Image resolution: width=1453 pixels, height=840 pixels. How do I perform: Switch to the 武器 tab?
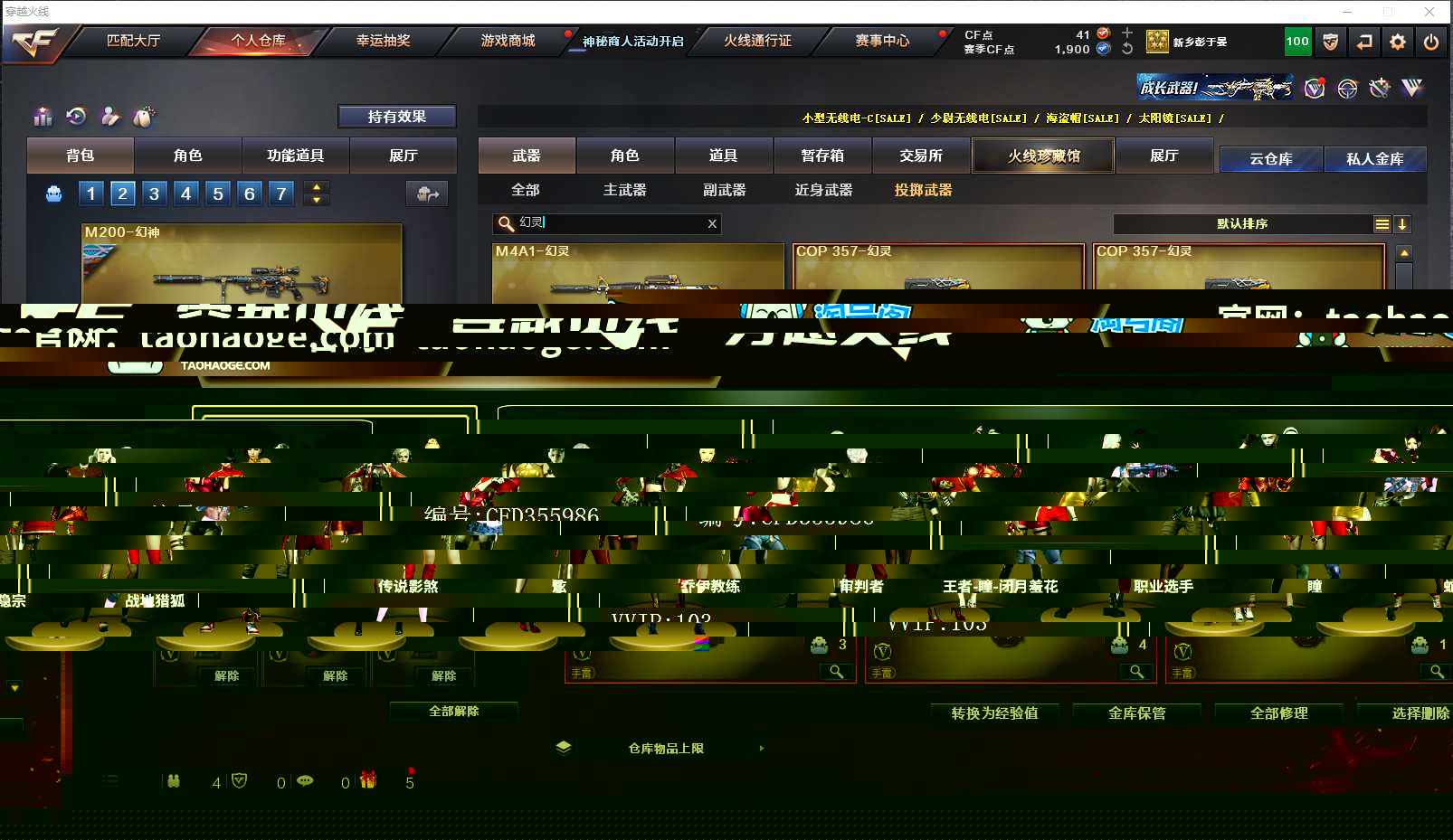pyautogui.click(x=527, y=156)
